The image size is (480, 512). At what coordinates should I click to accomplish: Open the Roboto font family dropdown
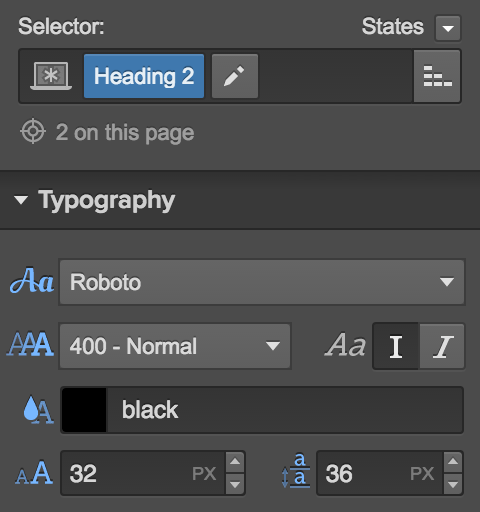click(262, 282)
